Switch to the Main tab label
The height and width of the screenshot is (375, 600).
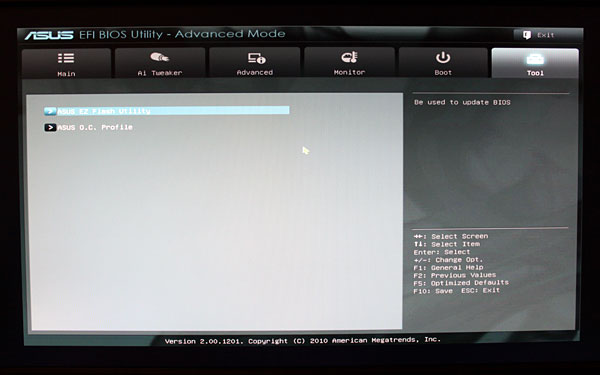coord(66,73)
